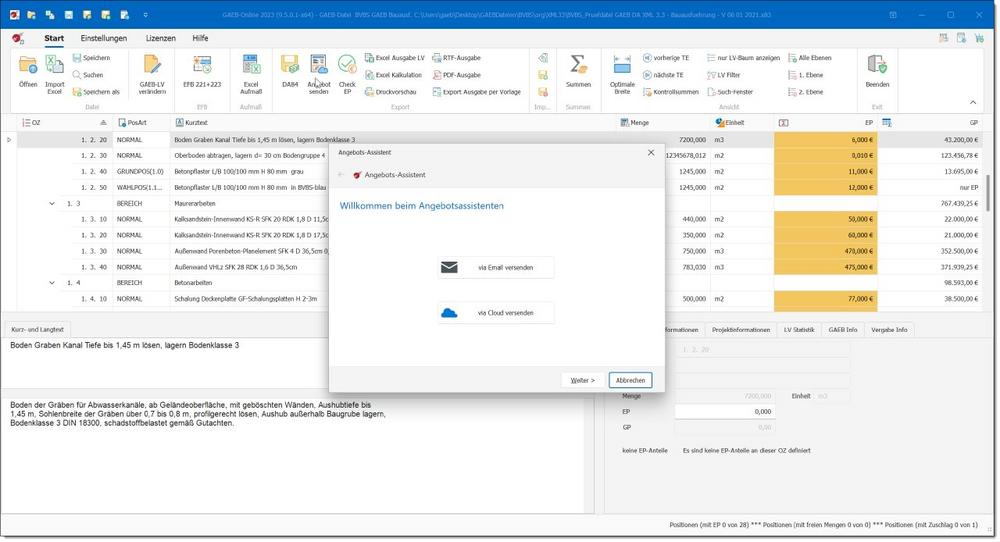Choose via Email versenden option
The image size is (1000, 542).
pyautogui.click(x=496, y=267)
